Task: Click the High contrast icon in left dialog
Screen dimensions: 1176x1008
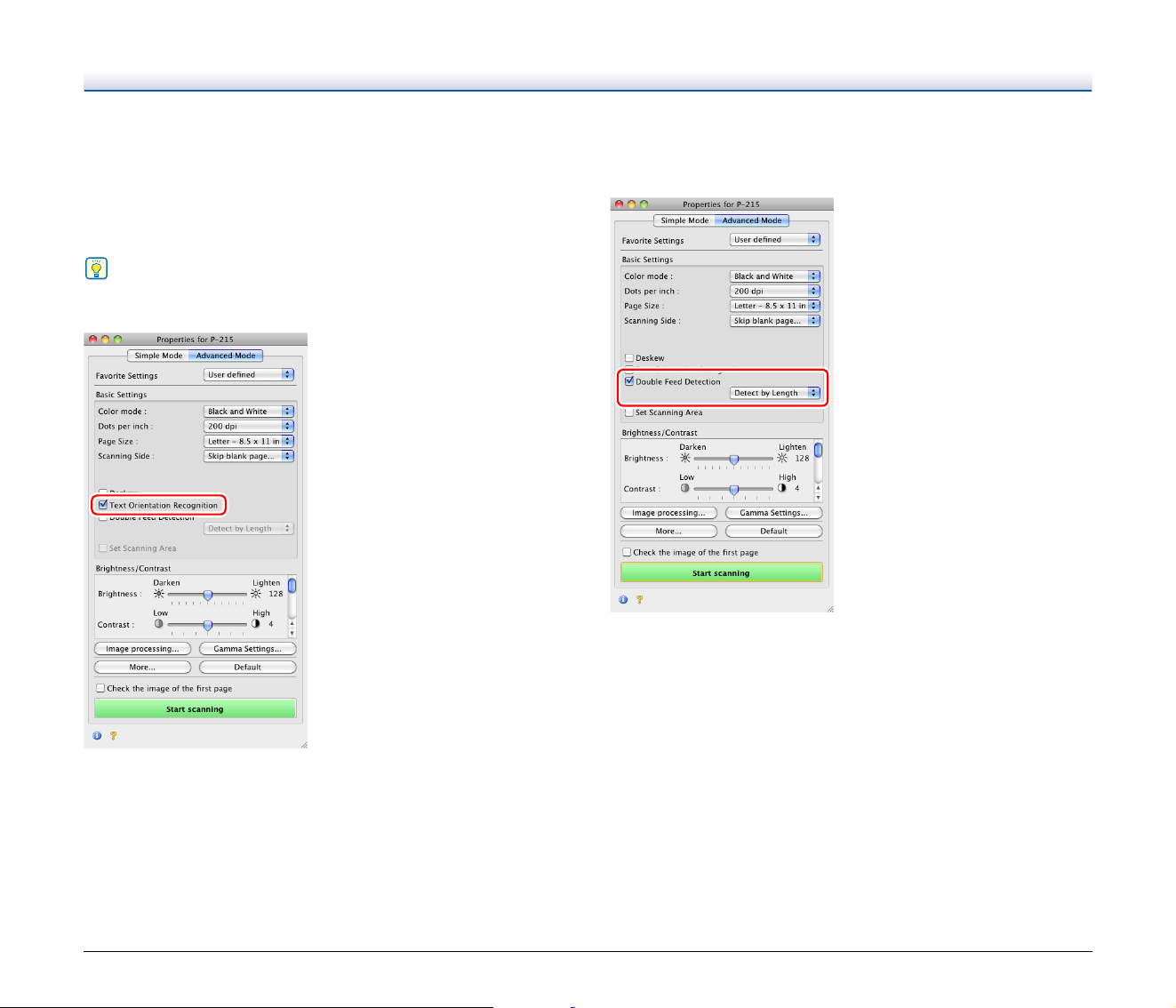Action: click(x=256, y=624)
